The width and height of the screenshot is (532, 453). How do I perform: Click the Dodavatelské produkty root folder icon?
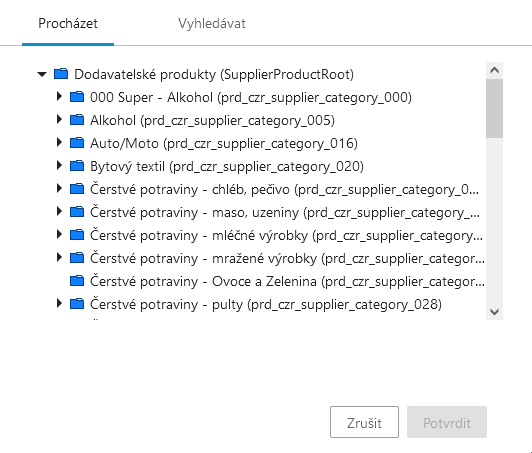point(61,74)
